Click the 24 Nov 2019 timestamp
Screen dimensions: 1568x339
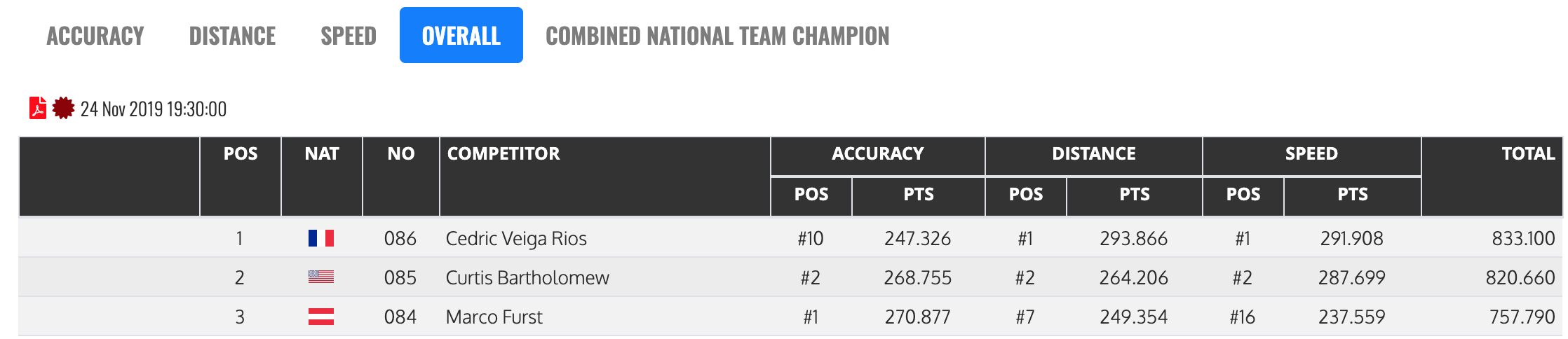(154, 109)
